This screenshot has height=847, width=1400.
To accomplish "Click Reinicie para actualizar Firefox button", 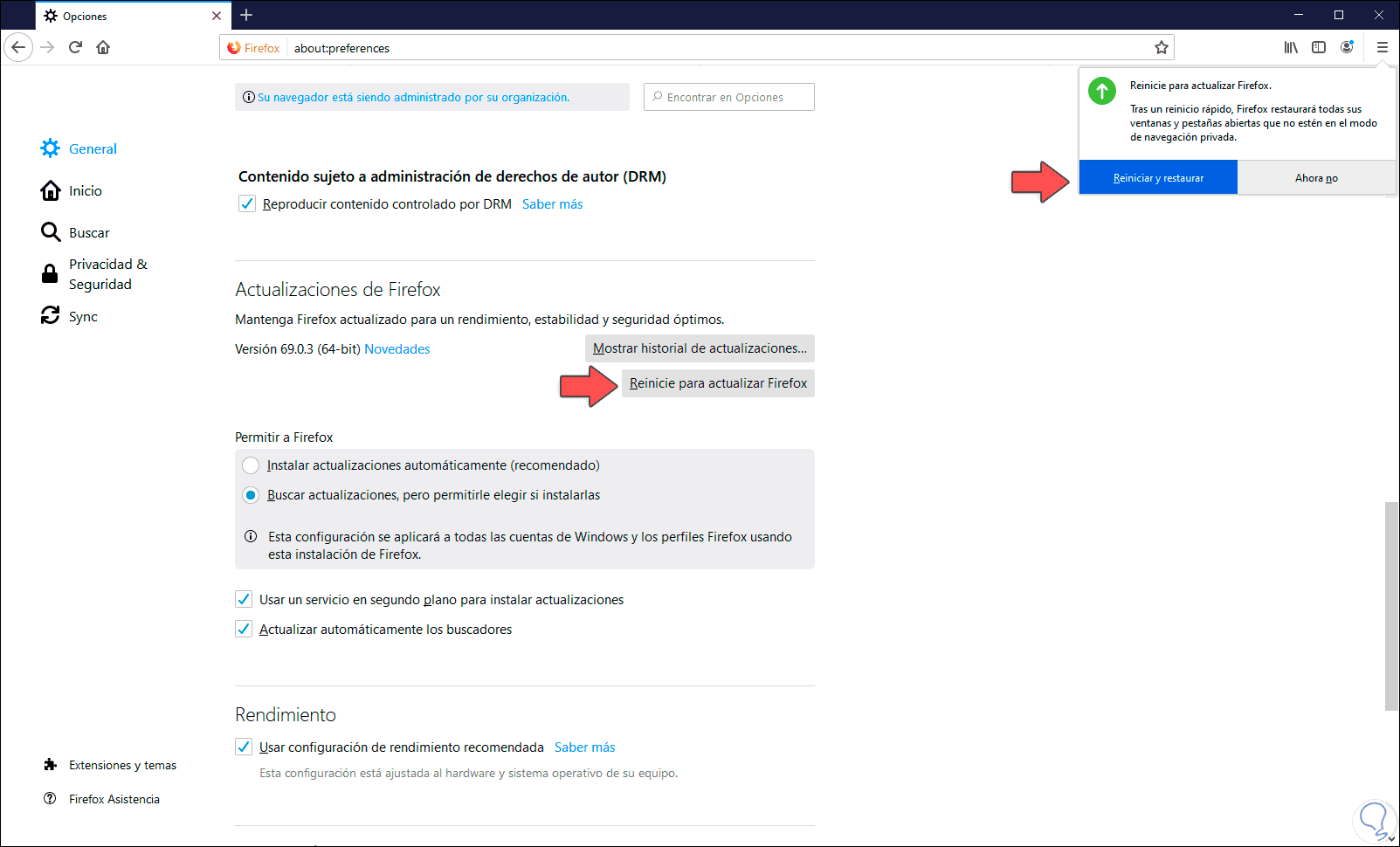I will (718, 383).
